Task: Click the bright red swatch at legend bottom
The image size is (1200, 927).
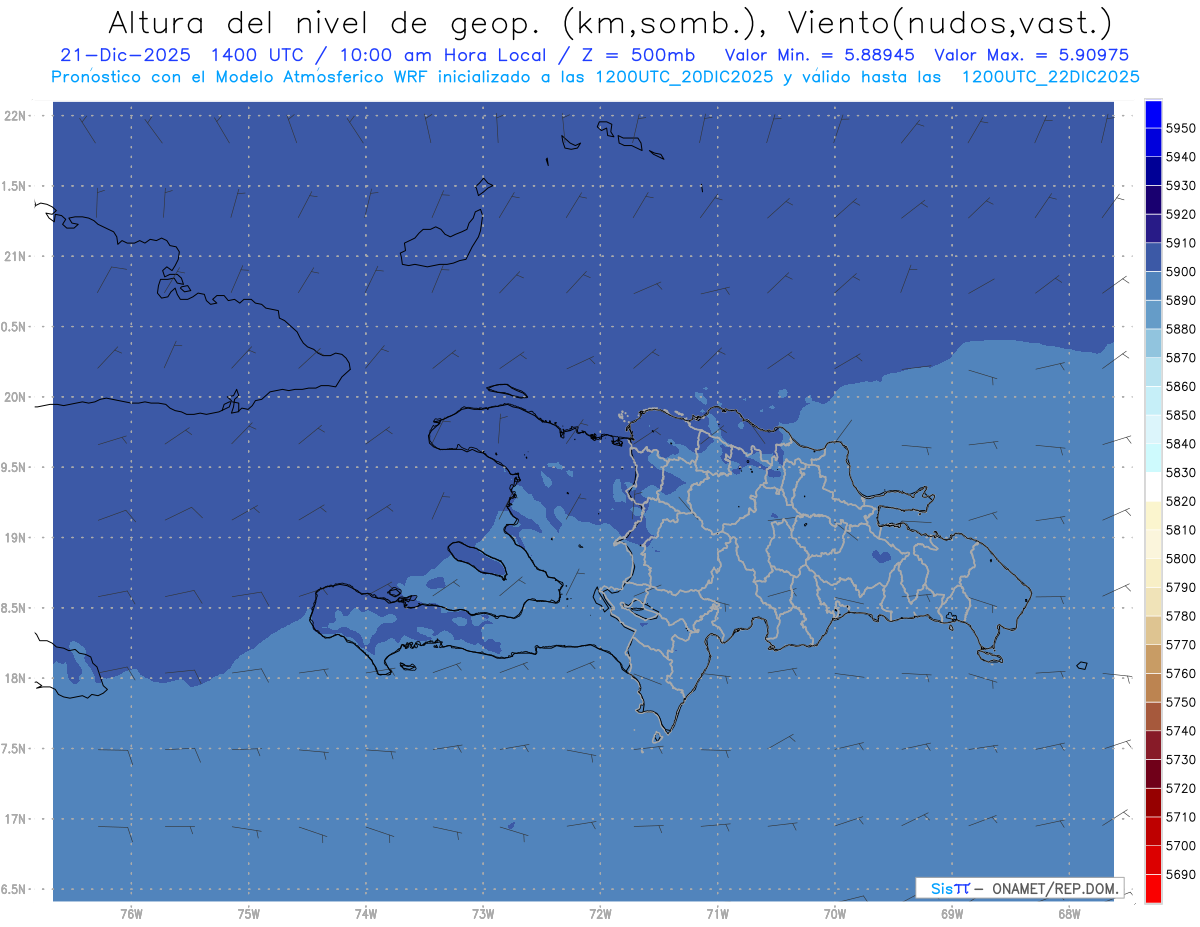Action: tap(1153, 888)
